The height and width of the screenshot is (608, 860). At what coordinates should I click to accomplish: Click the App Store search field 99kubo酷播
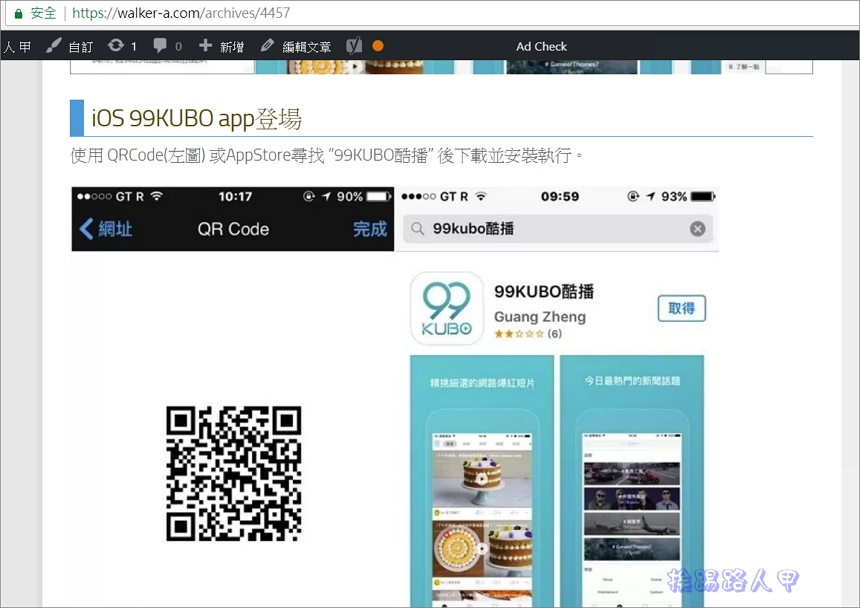point(558,229)
